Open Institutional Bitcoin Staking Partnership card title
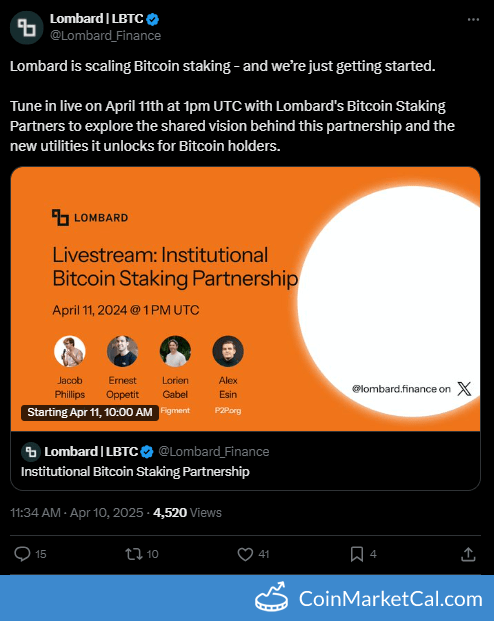Image resolution: width=494 pixels, height=621 pixels. click(135, 472)
